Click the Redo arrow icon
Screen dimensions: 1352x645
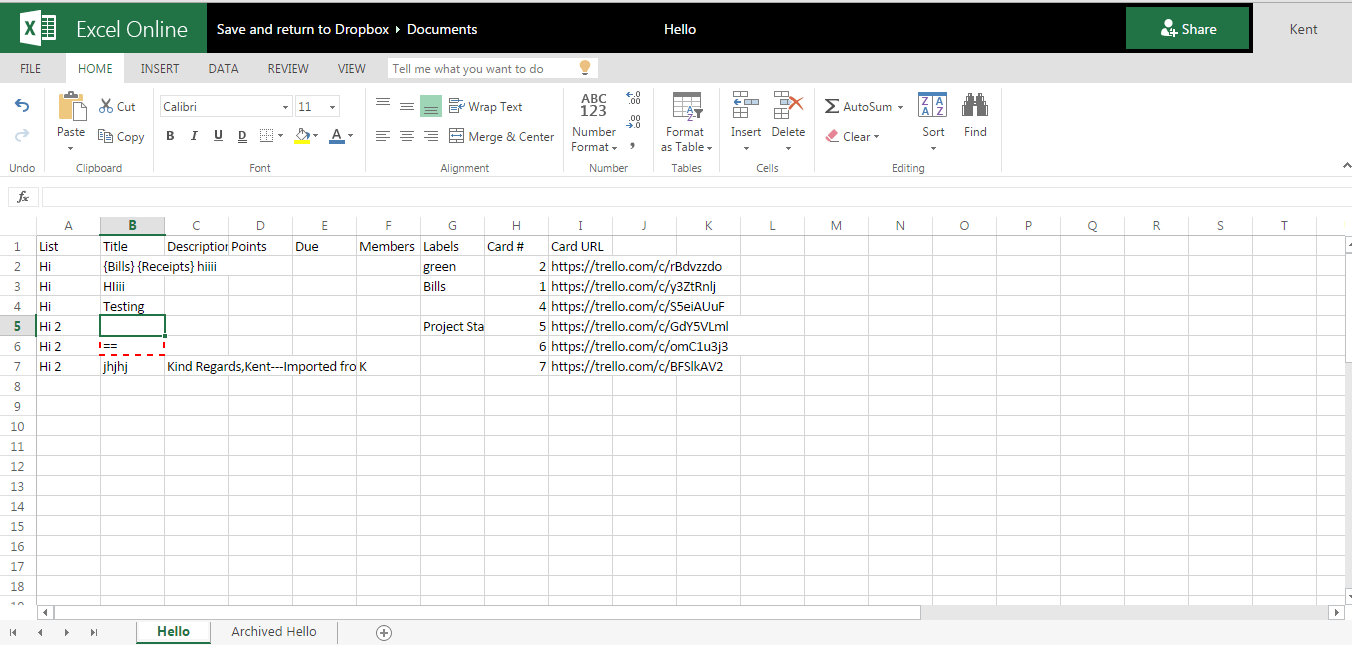point(22,135)
